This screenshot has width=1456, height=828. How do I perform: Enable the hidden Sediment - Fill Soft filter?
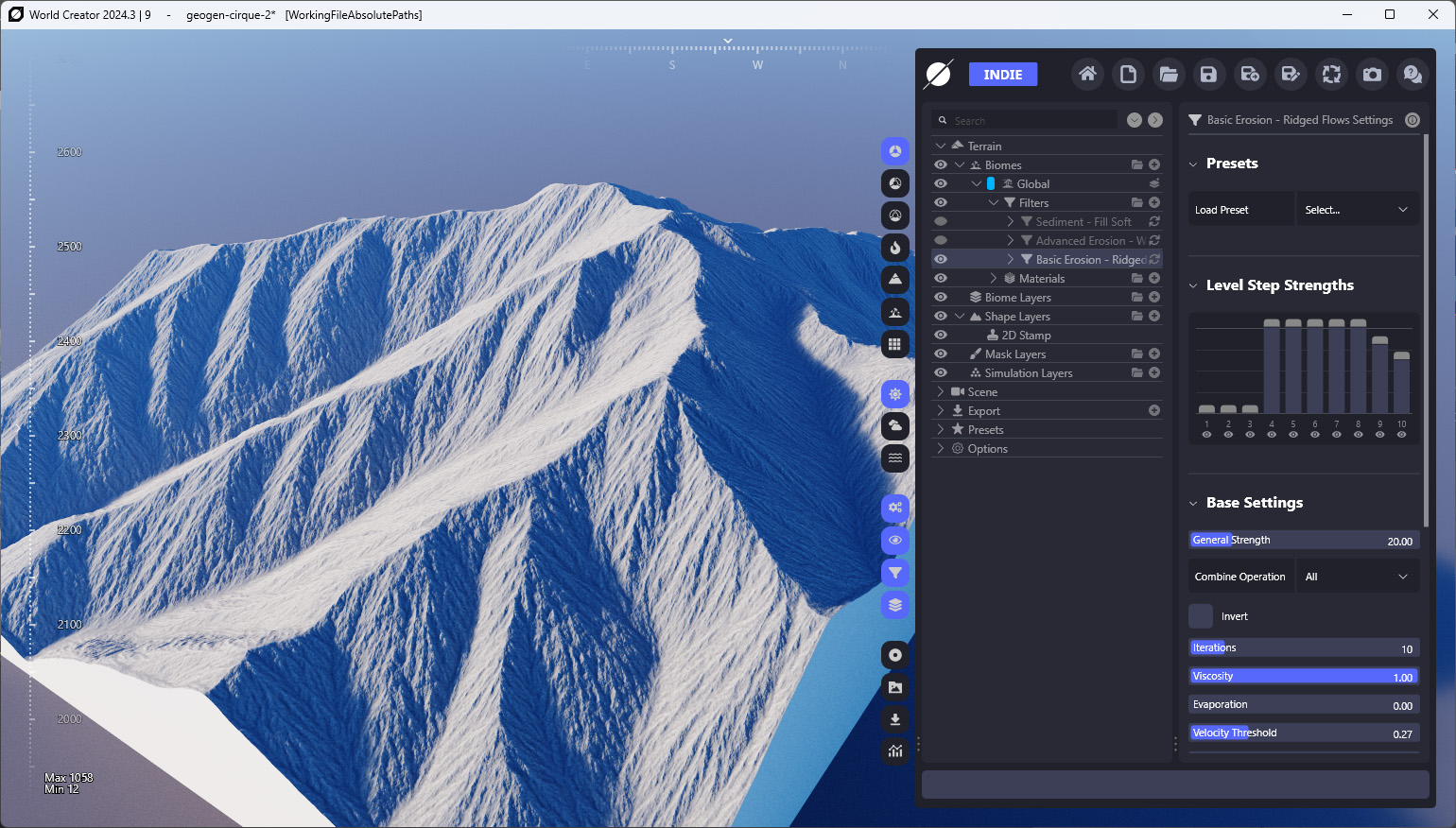click(941, 221)
